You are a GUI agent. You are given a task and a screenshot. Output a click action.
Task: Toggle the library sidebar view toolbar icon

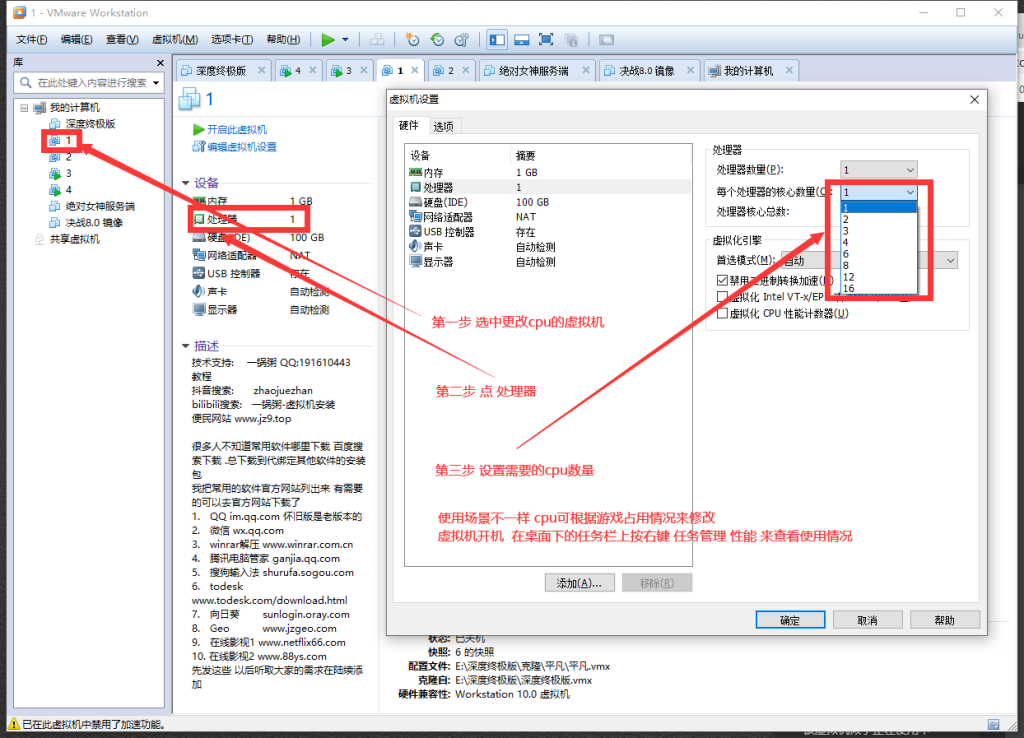click(497, 40)
